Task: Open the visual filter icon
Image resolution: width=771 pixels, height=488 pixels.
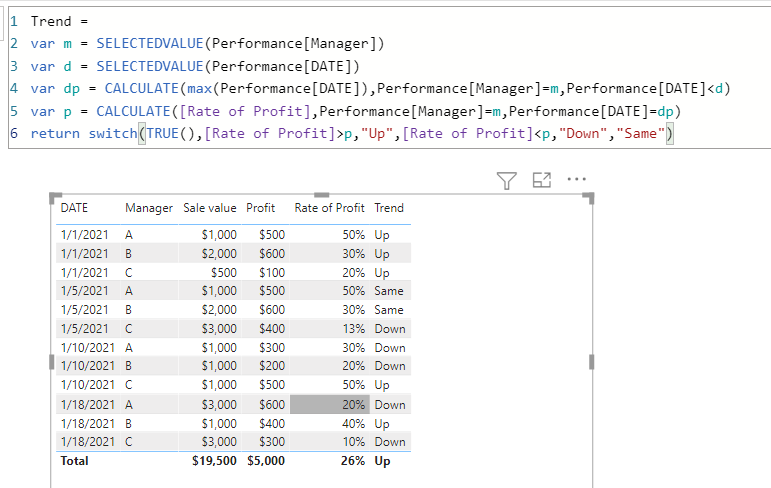Action: (x=506, y=181)
